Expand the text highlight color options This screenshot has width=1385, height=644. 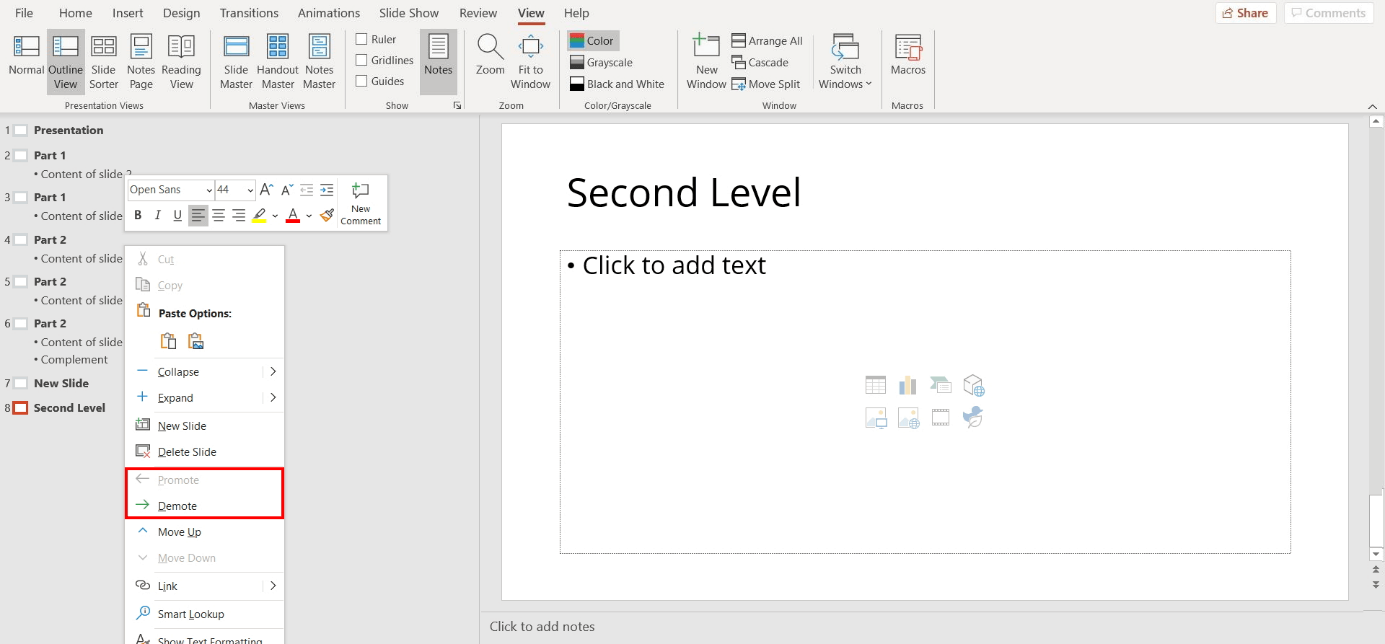[276, 215]
